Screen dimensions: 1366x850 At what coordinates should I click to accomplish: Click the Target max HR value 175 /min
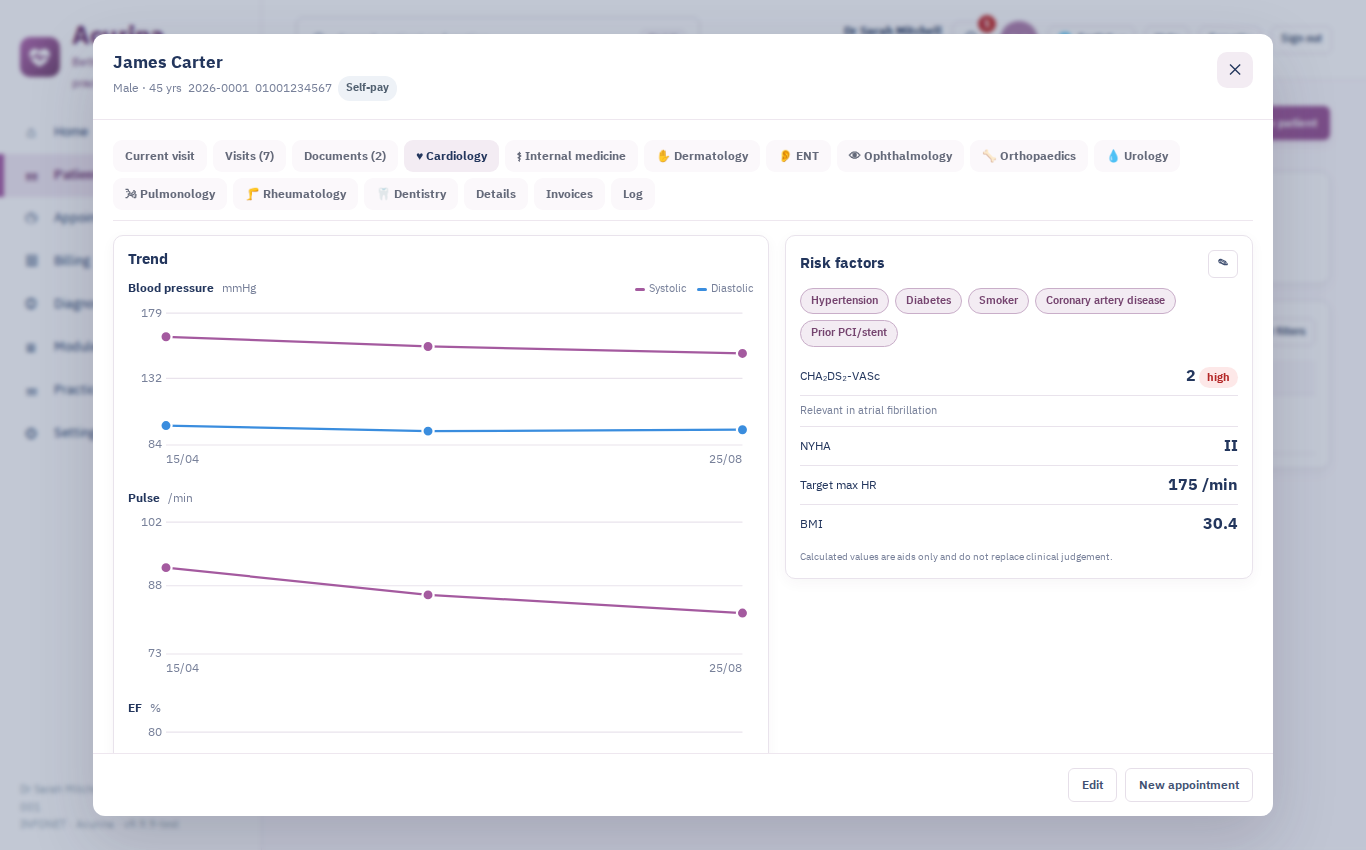(x=1202, y=485)
